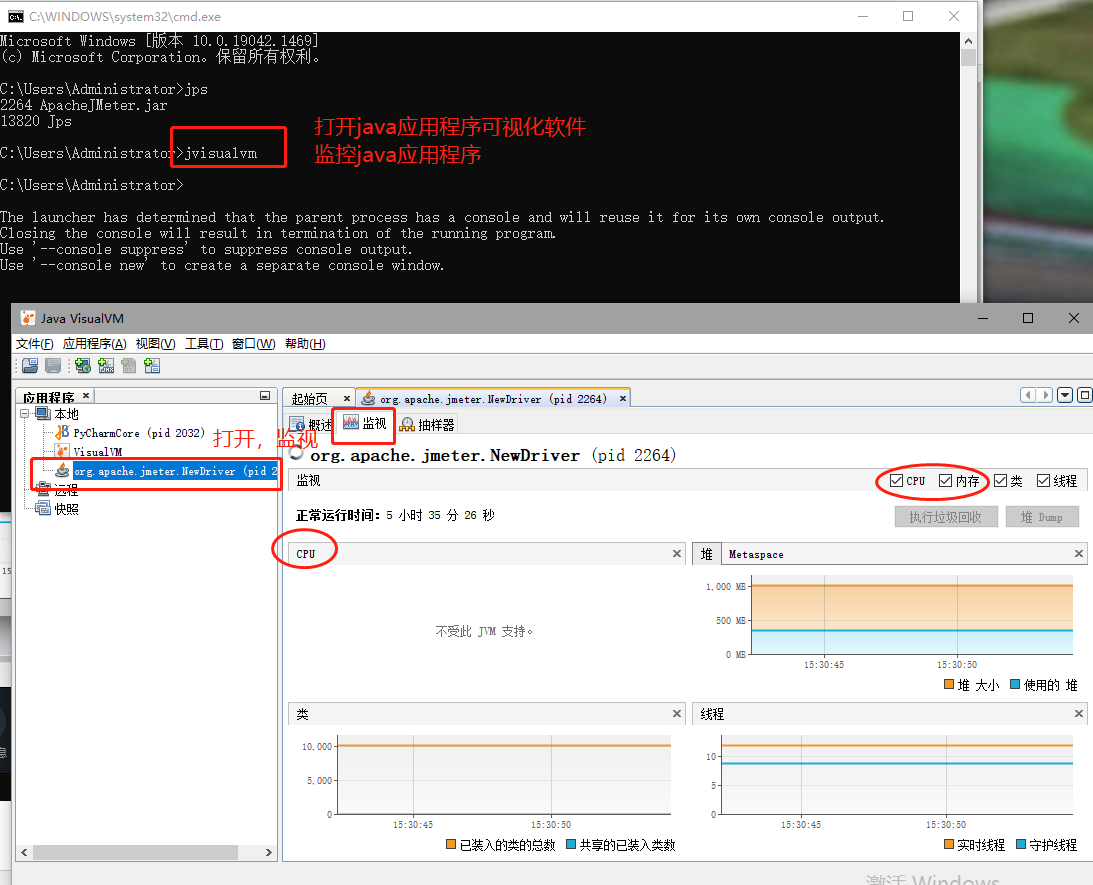Viewport: 1093px width, 885px height.
Task: Switch to the 抽样器 tab
Action: [427, 424]
